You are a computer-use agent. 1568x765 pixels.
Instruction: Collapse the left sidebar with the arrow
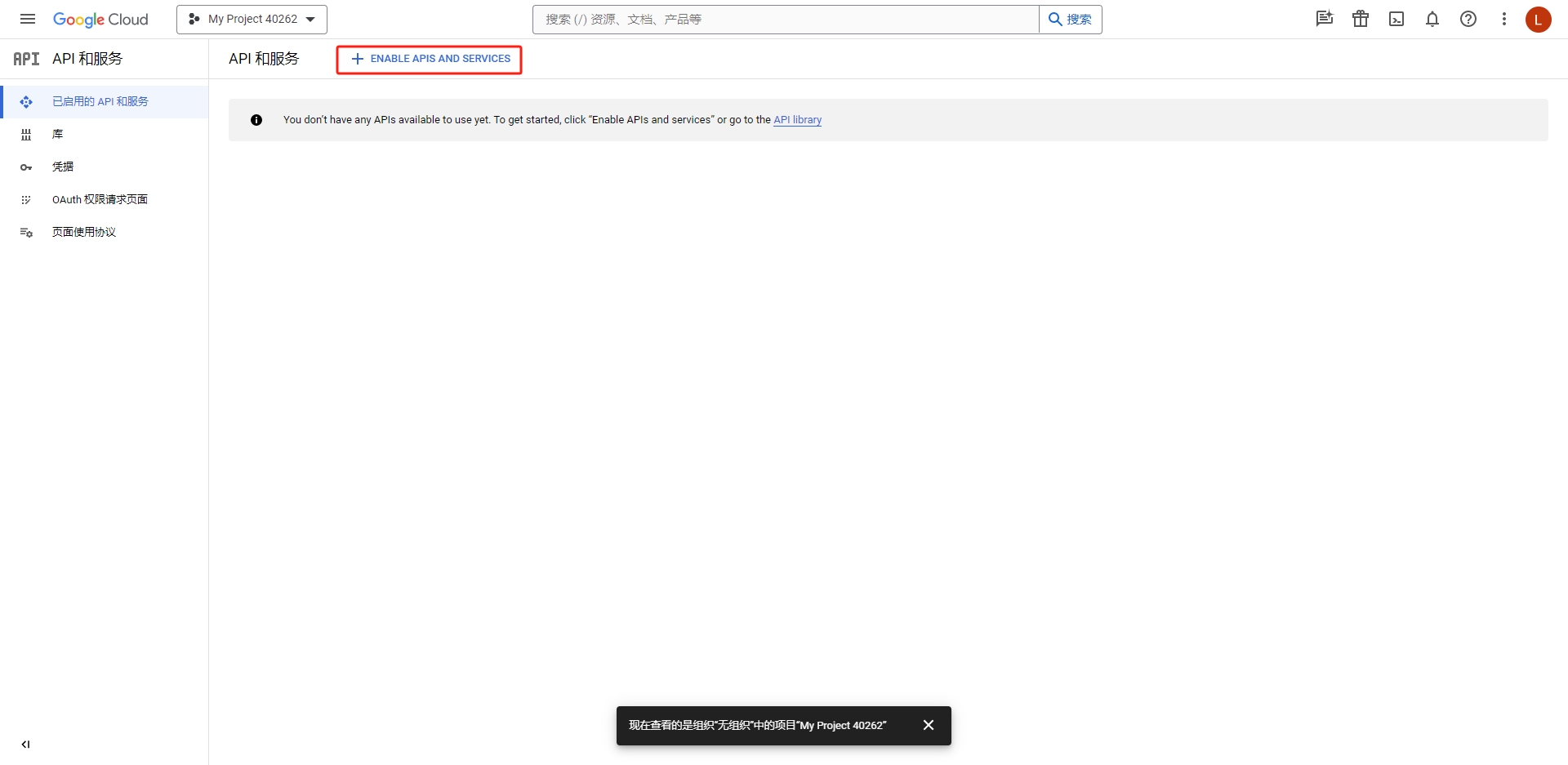(x=25, y=745)
